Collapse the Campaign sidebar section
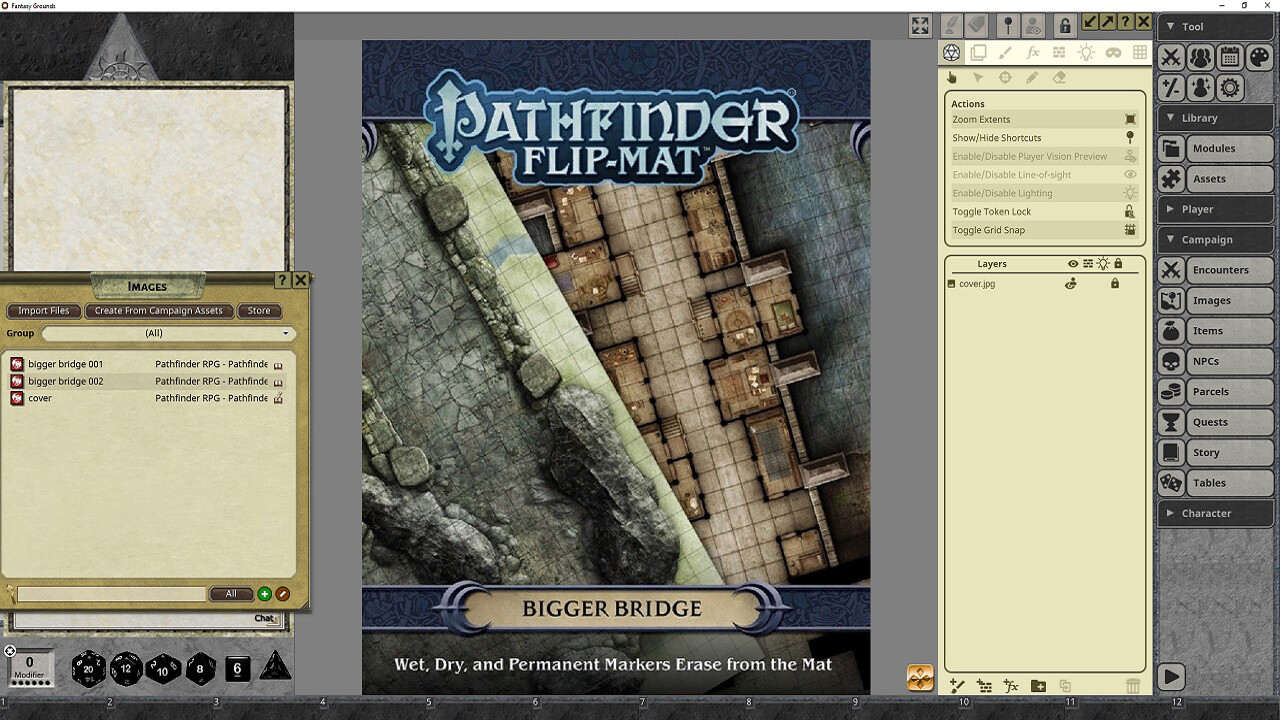Image resolution: width=1280 pixels, height=720 pixels. click(1170, 239)
